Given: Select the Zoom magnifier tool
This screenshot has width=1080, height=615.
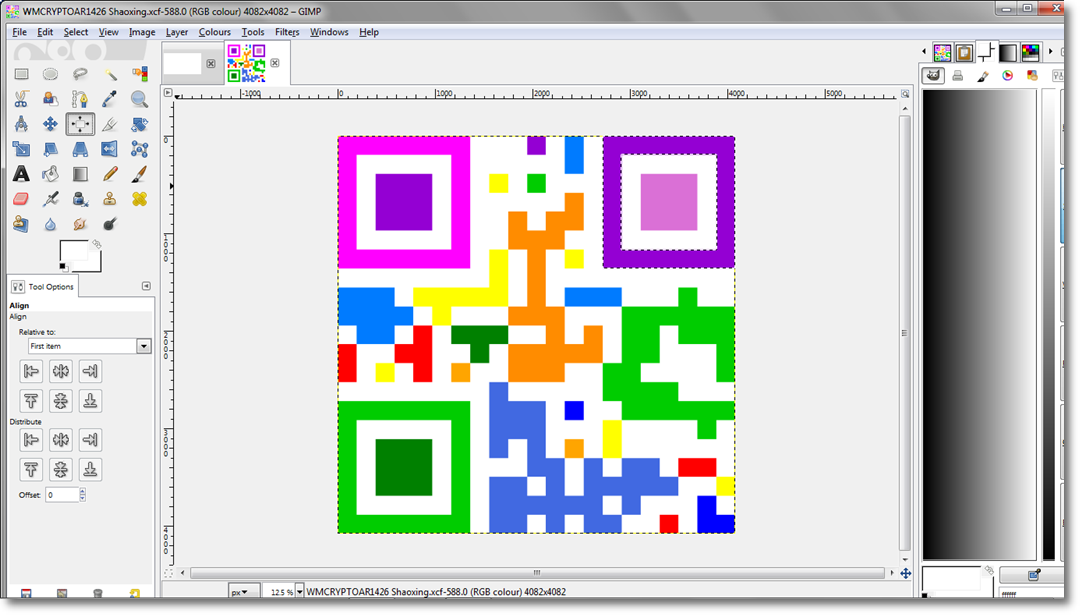Looking at the screenshot, I should (x=140, y=99).
